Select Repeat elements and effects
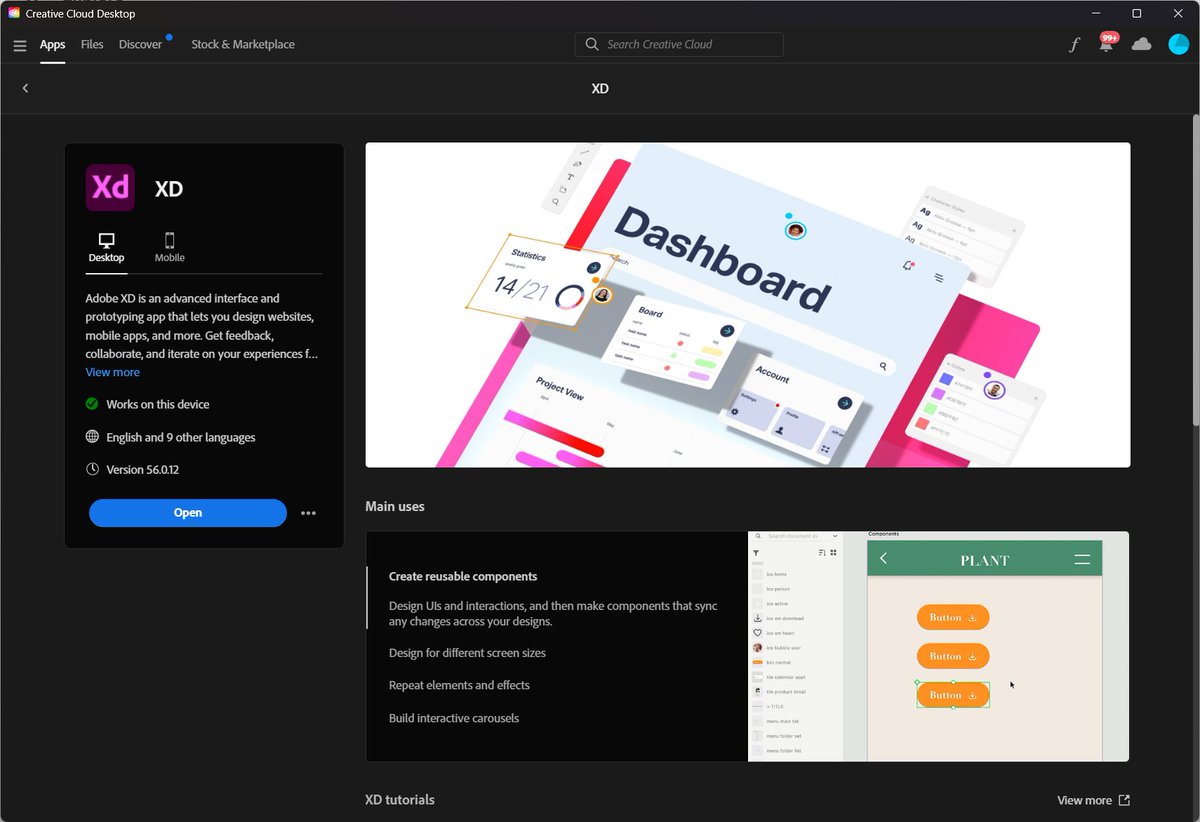 click(x=459, y=685)
